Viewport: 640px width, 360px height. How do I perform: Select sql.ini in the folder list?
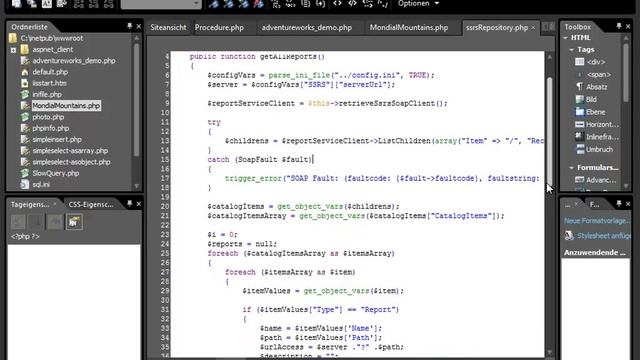[41, 184]
